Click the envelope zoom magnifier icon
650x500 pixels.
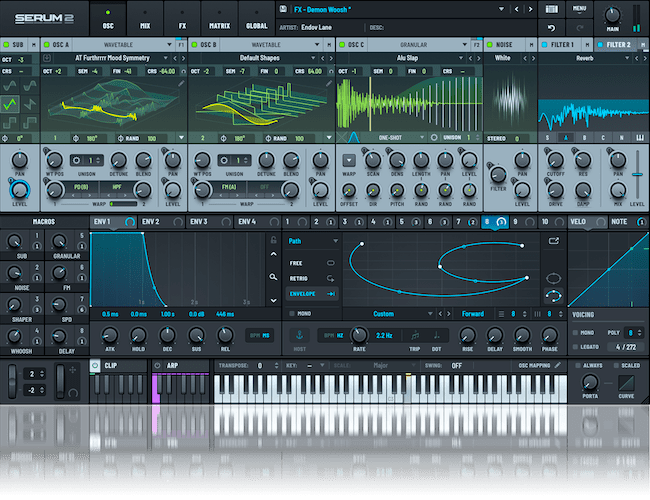pyautogui.click(x=273, y=277)
